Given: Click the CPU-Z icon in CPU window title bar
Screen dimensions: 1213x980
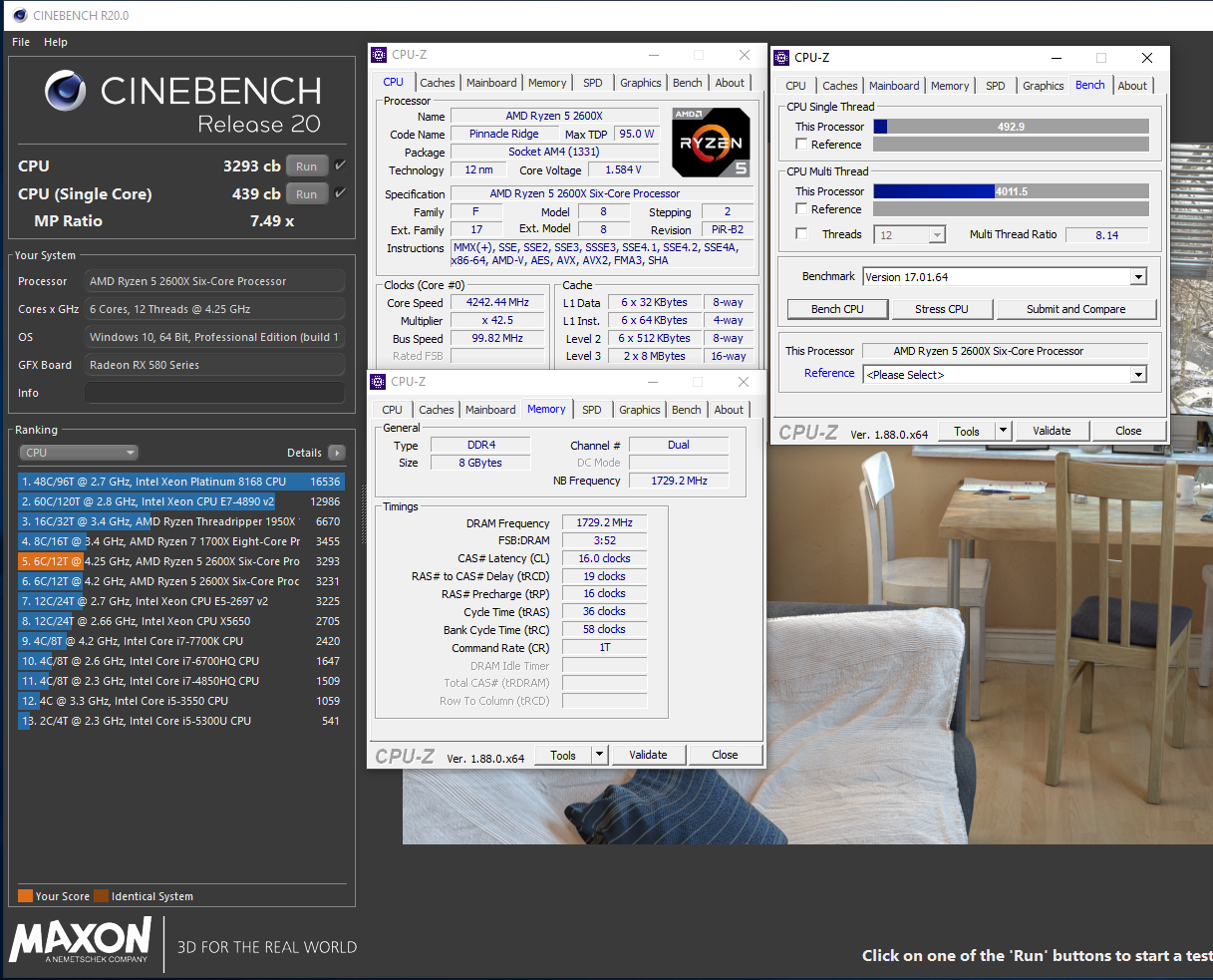Looking at the screenshot, I should pyautogui.click(x=379, y=55).
